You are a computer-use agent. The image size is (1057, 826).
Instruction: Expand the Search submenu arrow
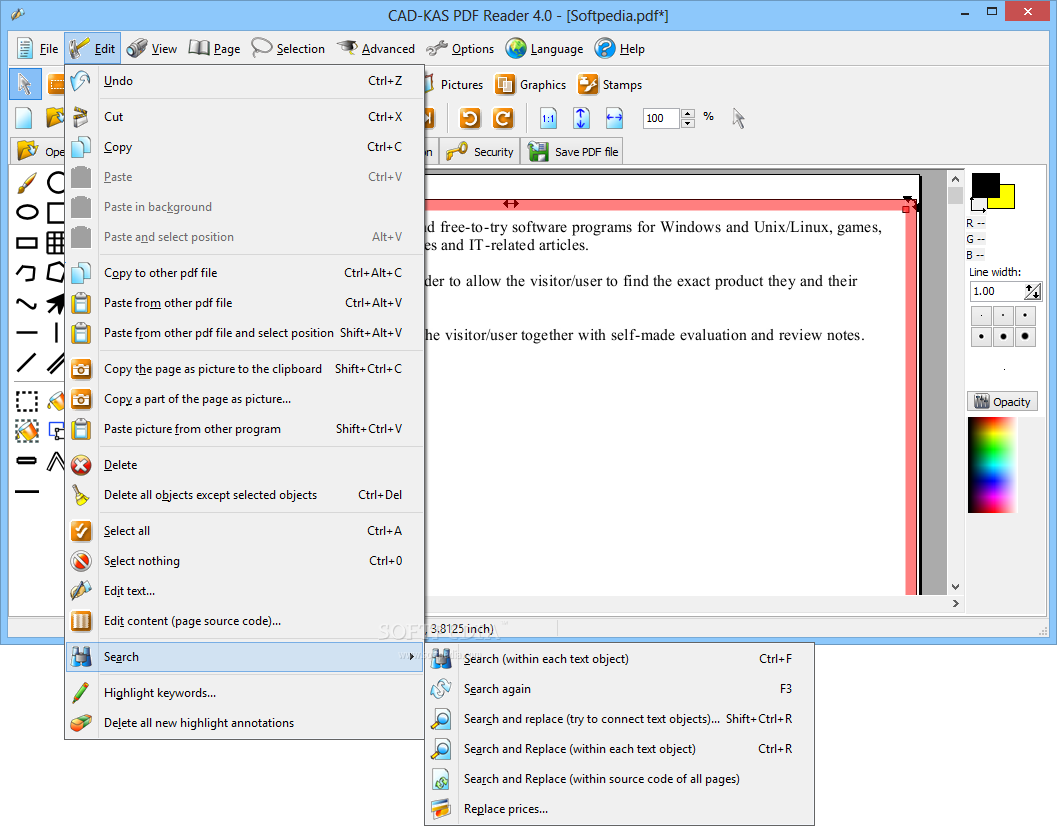tap(411, 657)
